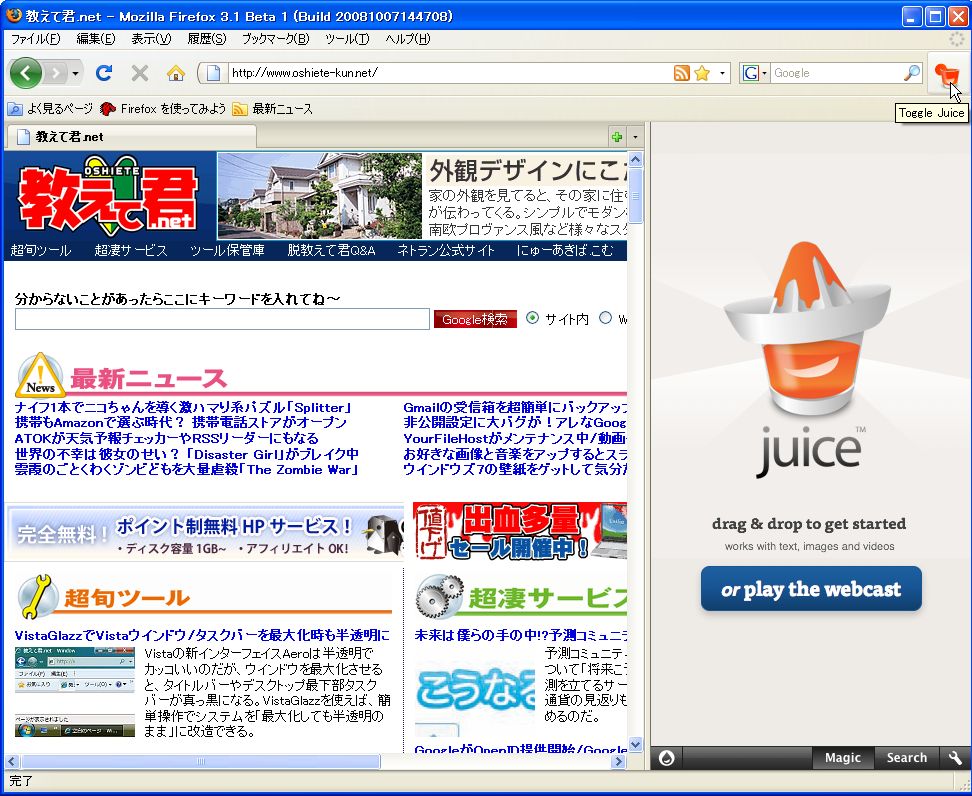Open the 編集(E) menu
The width and height of the screenshot is (972, 796).
coord(95,39)
